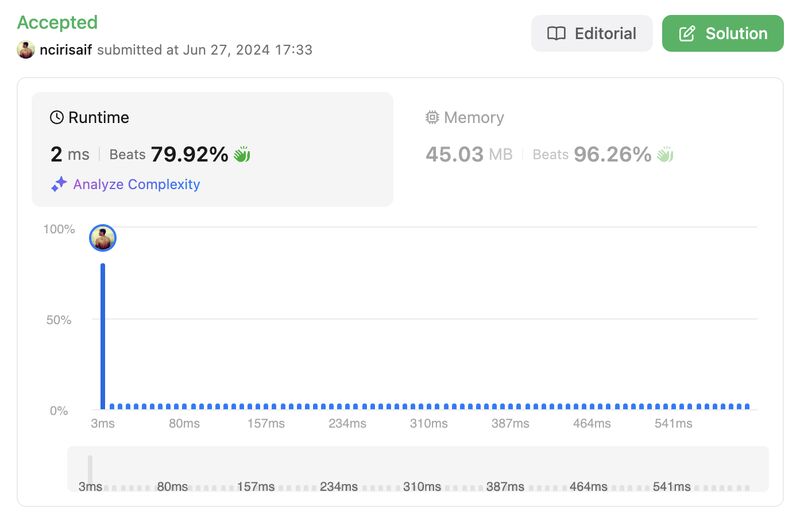The height and width of the screenshot is (515, 800).
Task: Click the avatar marker on the chart
Action: pos(103,238)
